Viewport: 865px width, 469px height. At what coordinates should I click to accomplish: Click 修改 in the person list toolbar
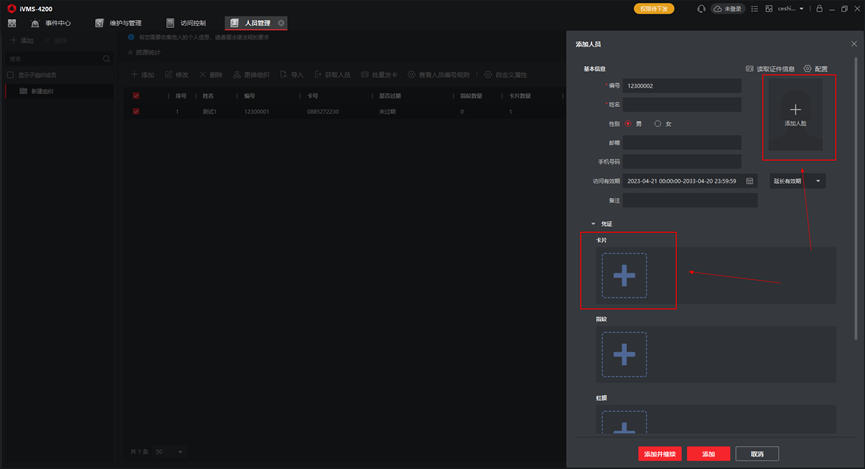point(177,75)
